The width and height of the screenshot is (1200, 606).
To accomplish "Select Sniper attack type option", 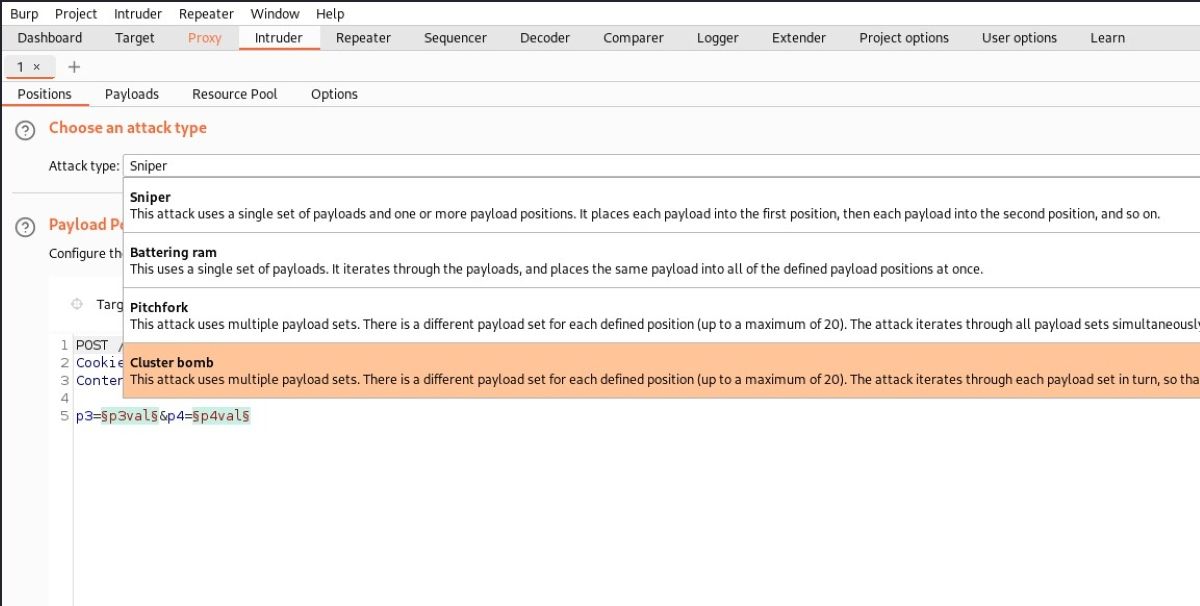I will pyautogui.click(x=661, y=206).
